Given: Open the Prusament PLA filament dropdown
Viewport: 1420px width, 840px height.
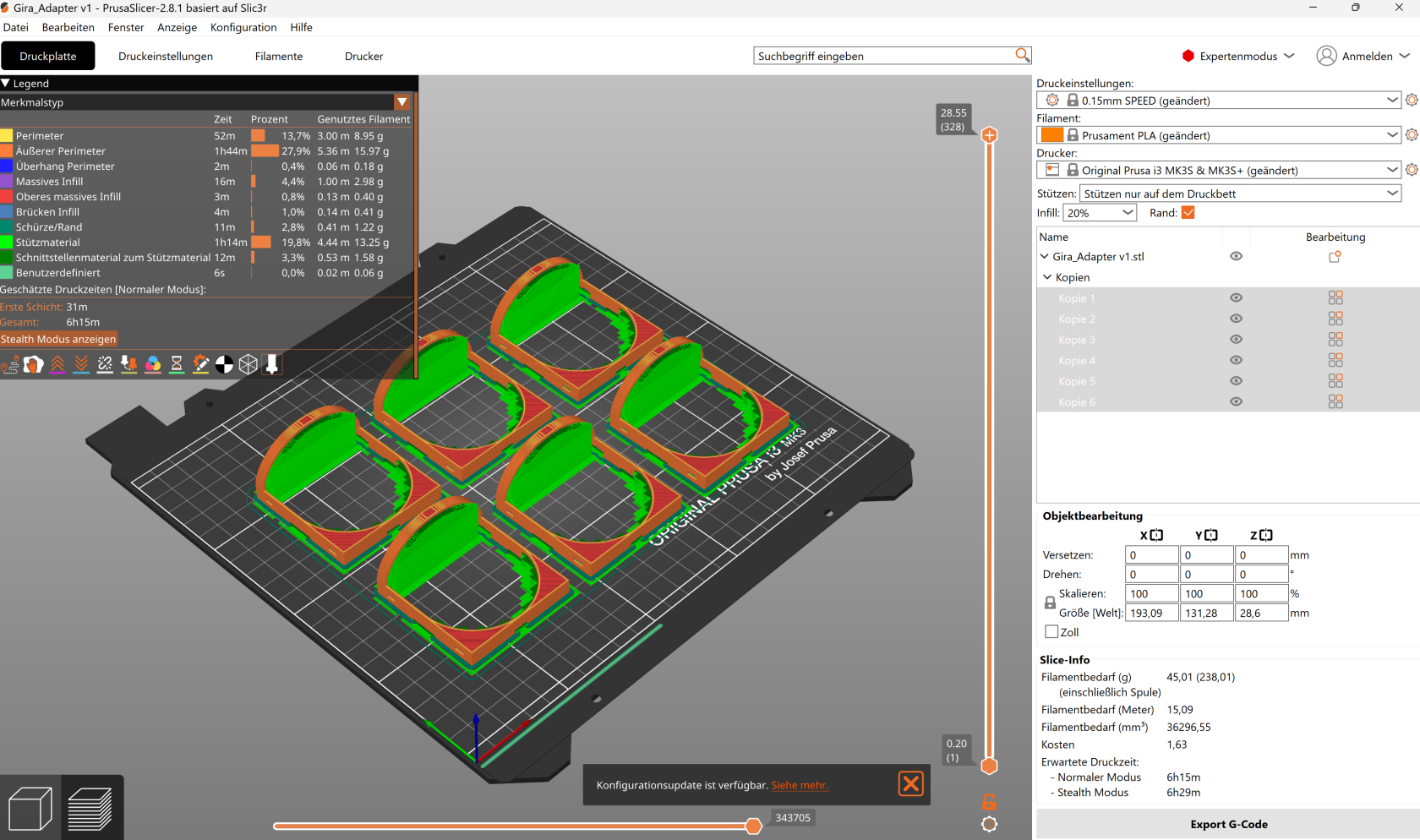Looking at the screenshot, I should click(1220, 134).
